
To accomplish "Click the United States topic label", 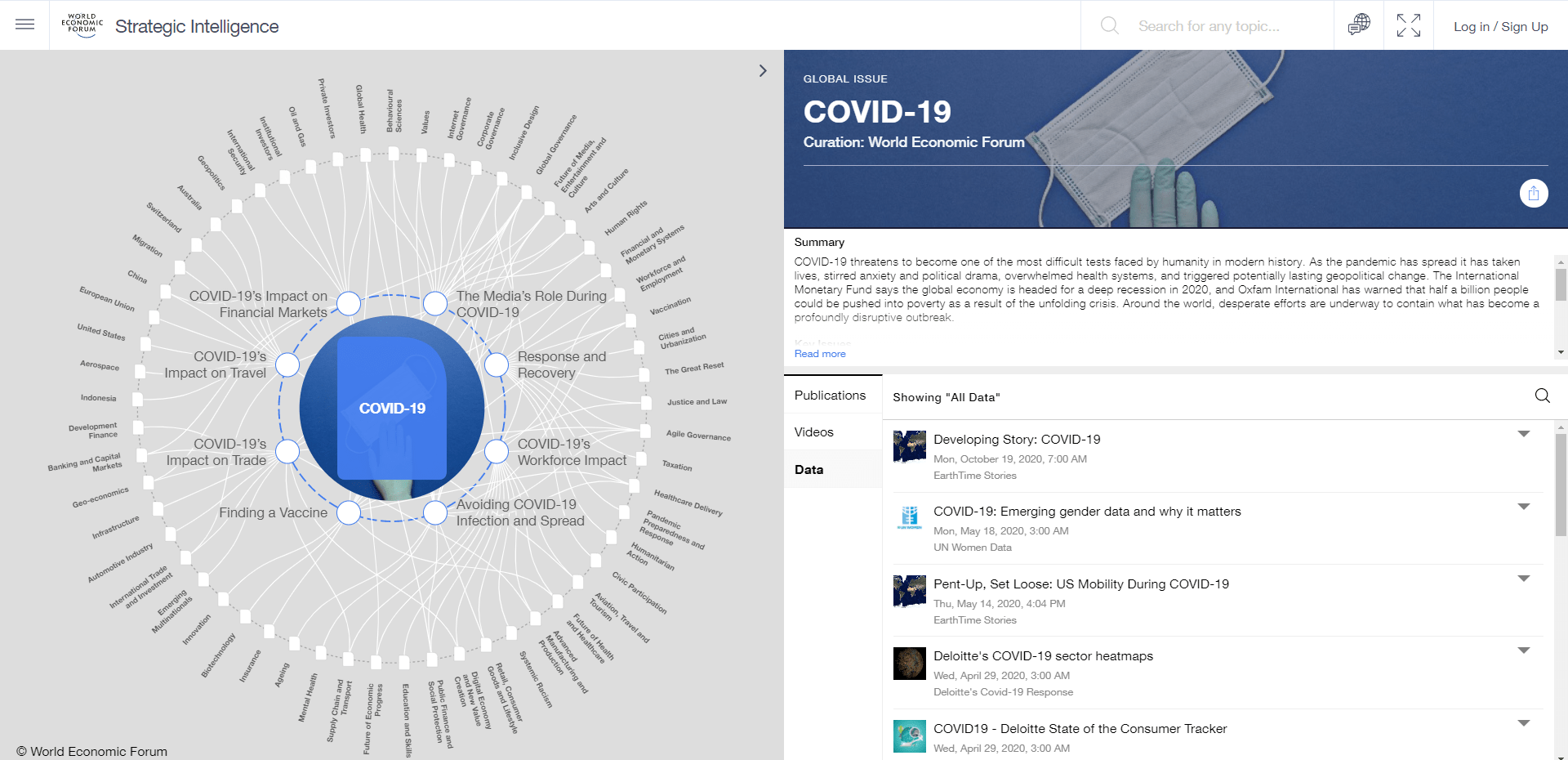I will pyautogui.click(x=101, y=332).
